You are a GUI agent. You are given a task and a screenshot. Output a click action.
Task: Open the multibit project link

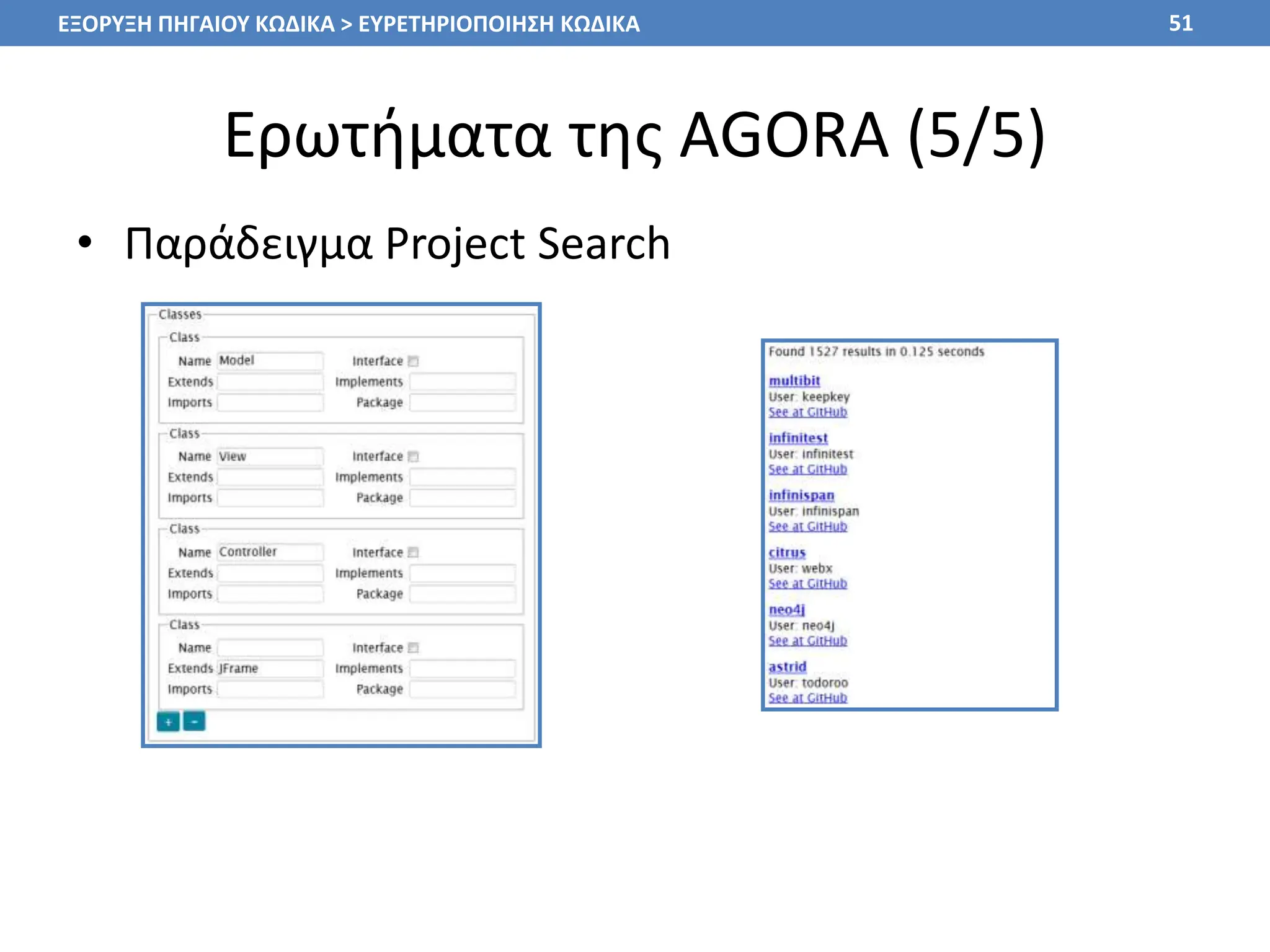tap(794, 381)
